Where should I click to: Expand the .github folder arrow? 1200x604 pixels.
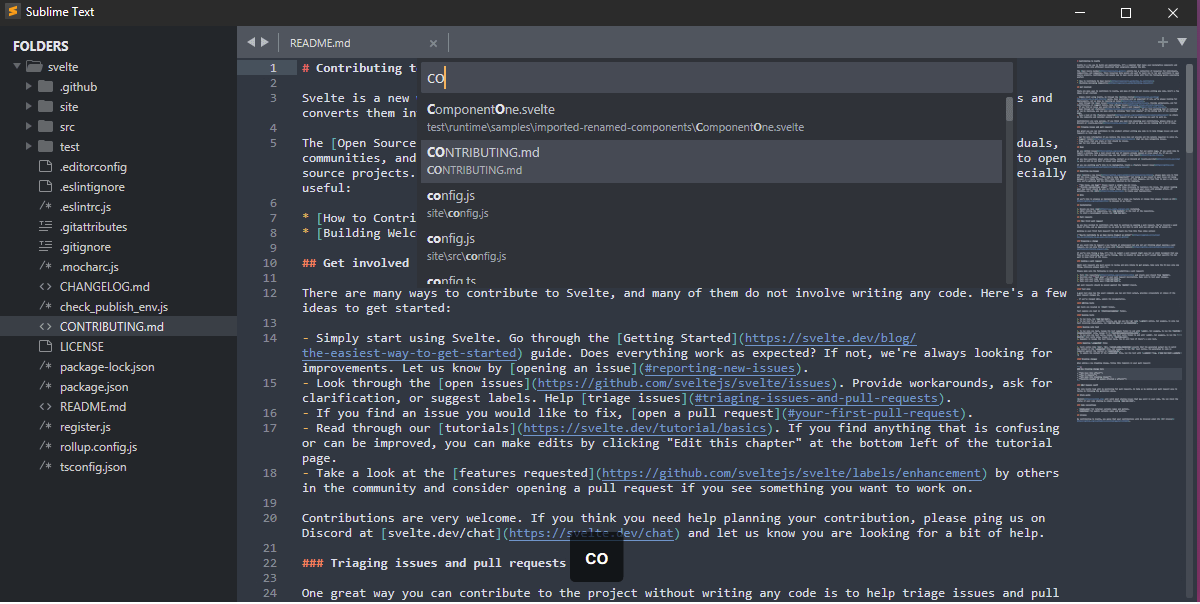pos(29,87)
